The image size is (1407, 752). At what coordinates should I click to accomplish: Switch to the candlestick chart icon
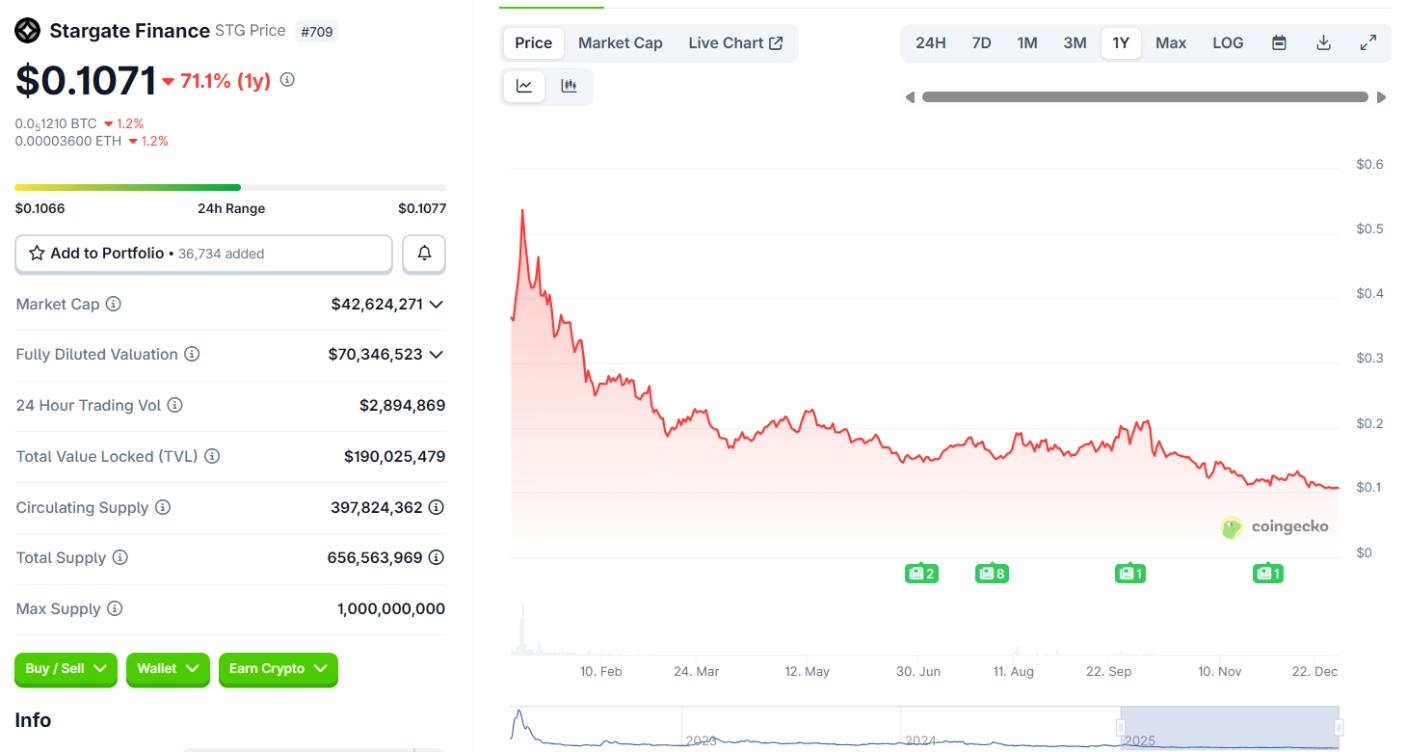569,86
